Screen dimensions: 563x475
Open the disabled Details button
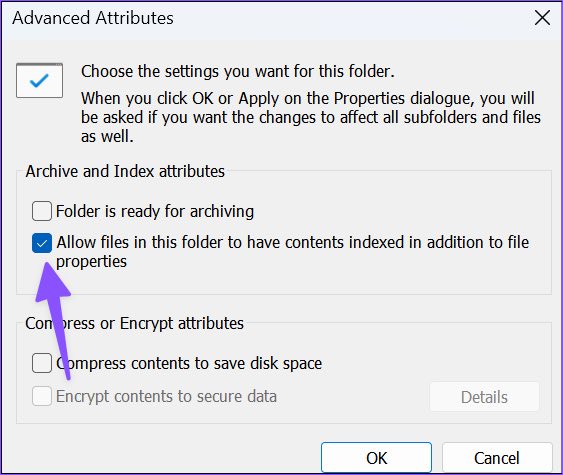tap(484, 397)
